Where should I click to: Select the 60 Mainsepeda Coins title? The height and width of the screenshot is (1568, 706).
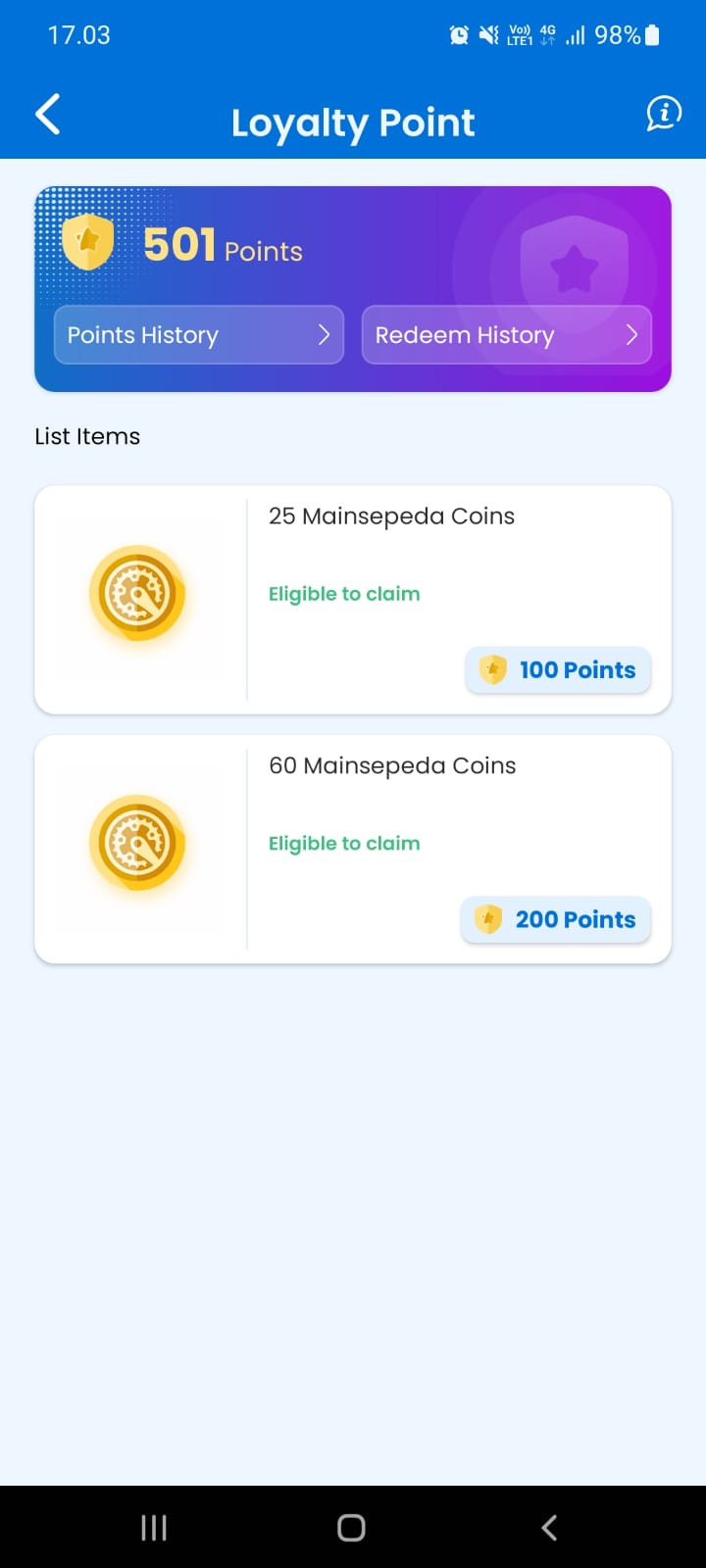392,766
